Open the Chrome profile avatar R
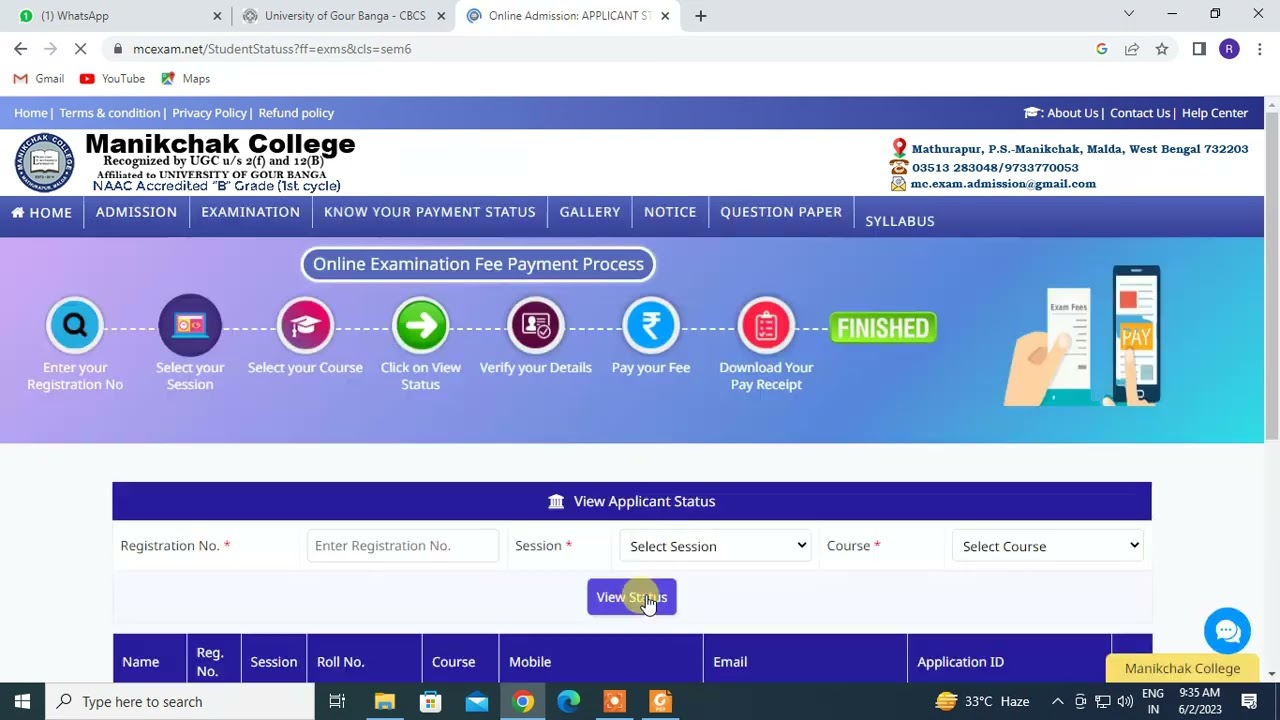 1229,49
